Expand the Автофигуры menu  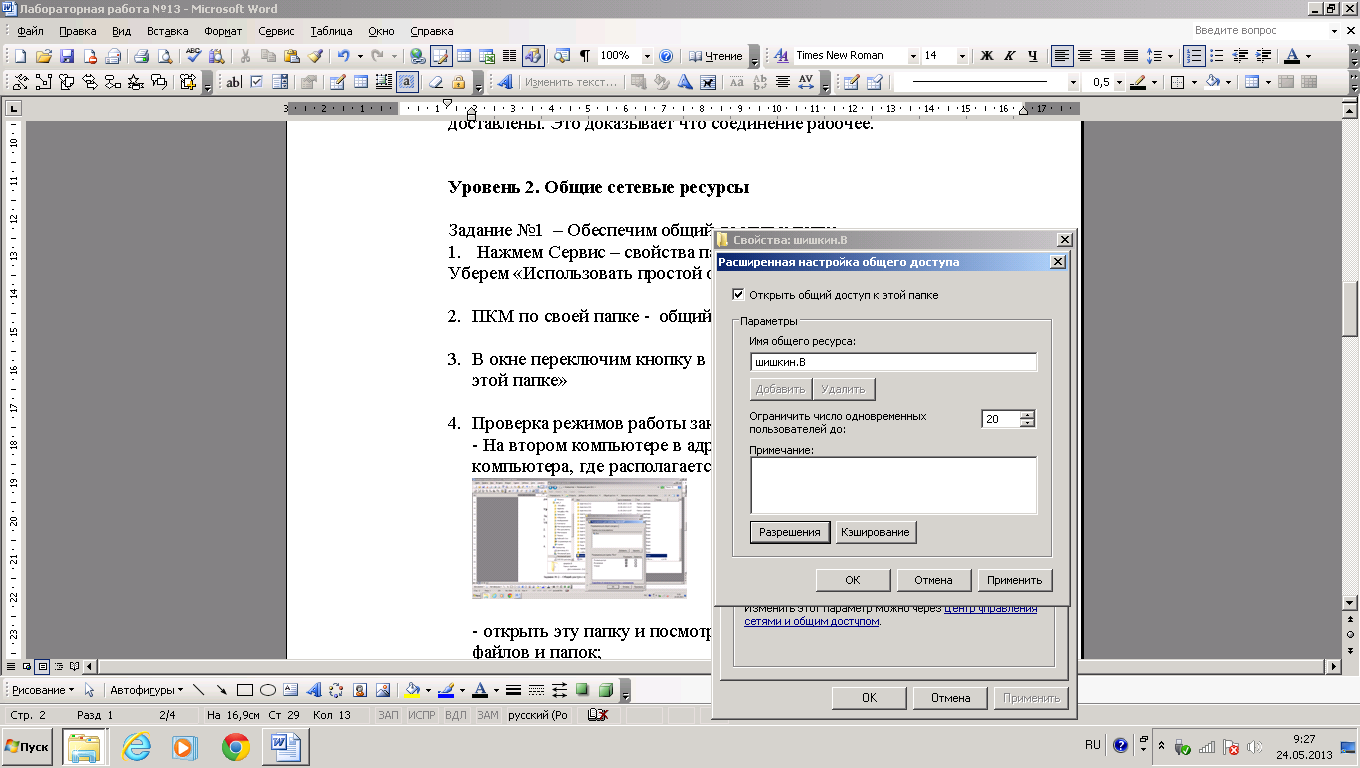click(146, 690)
